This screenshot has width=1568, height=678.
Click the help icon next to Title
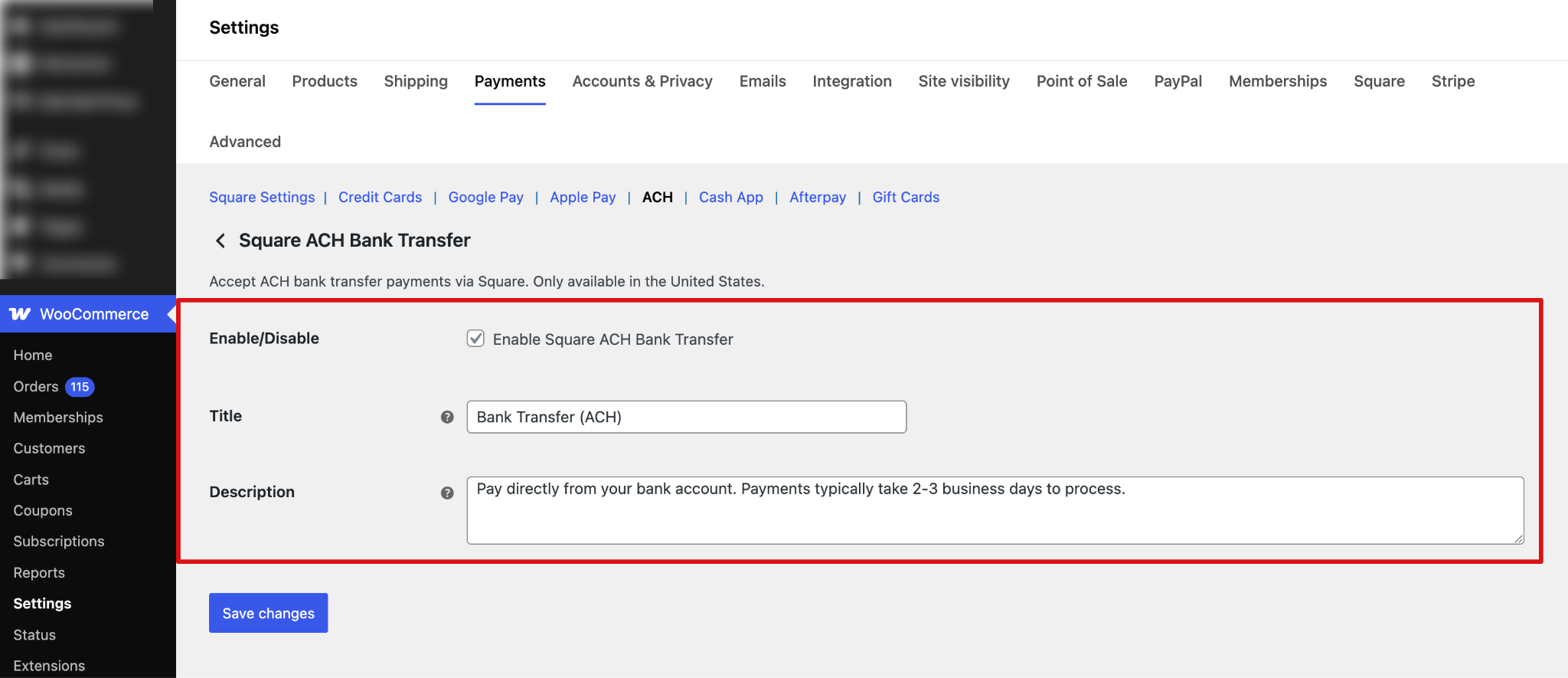447,417
